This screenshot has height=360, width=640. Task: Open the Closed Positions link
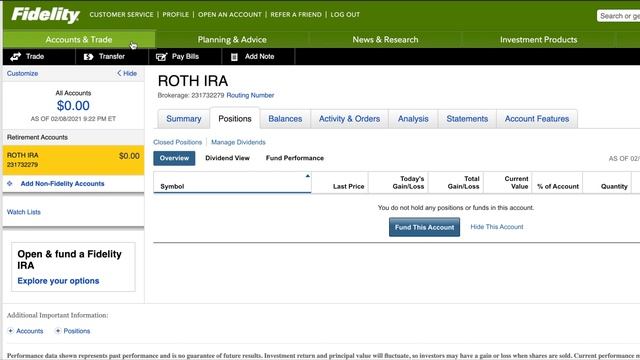coord(178,142)
